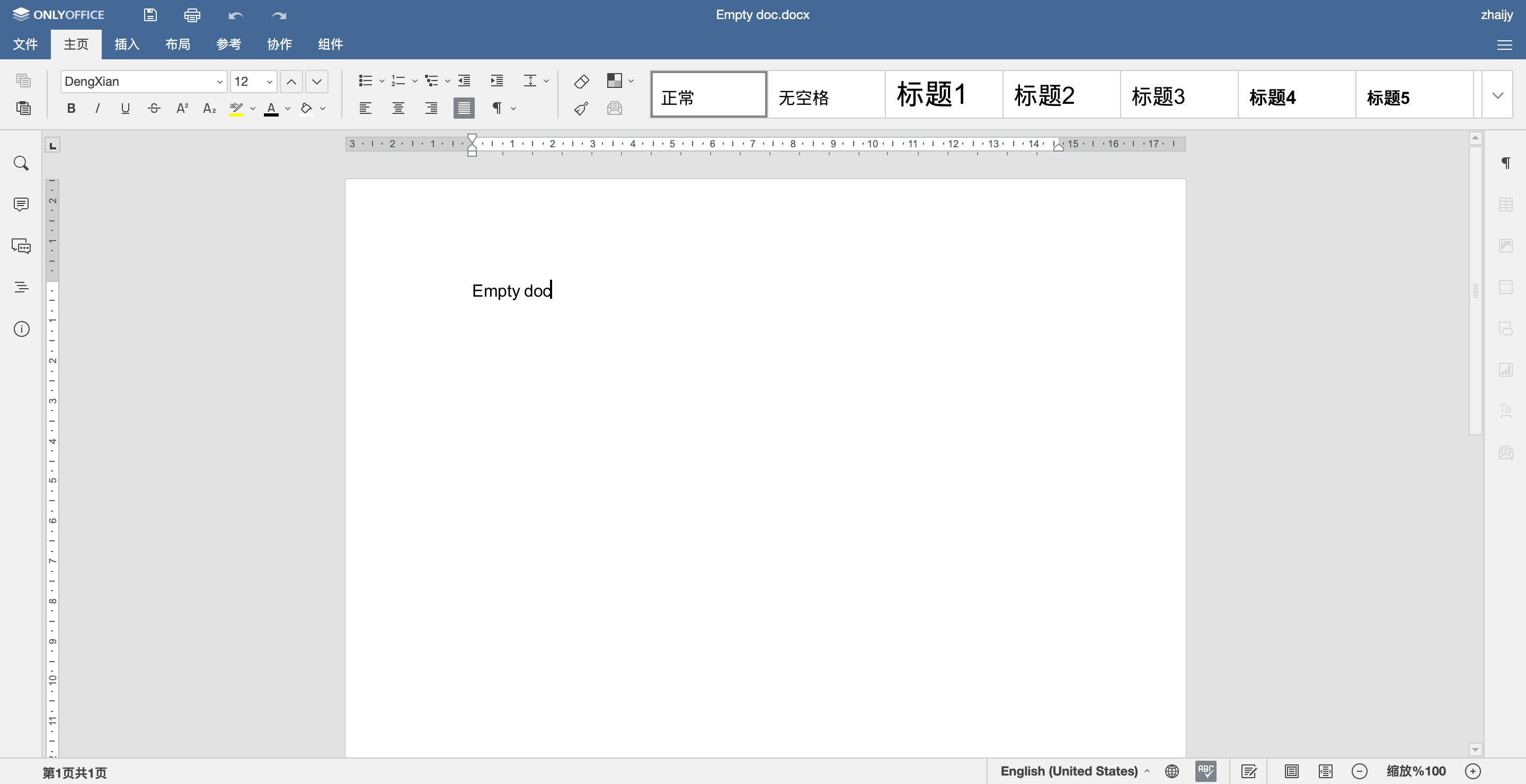
Task: Open chart settings in right sidebar
Action: (1506, 370)
